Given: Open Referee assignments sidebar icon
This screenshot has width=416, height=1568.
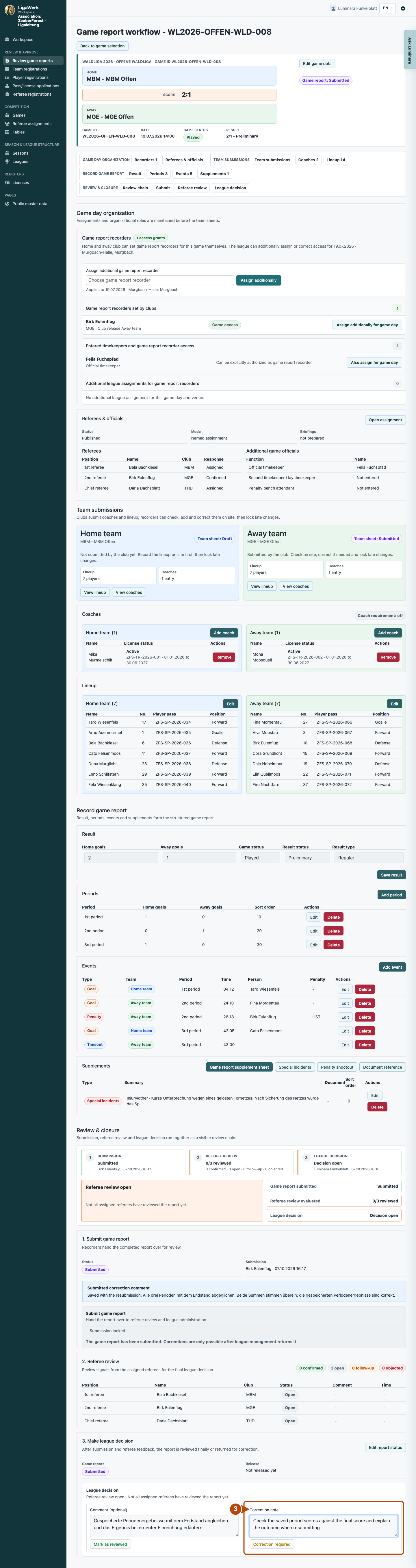Looking at the screenshot, I should pos(7,124).
